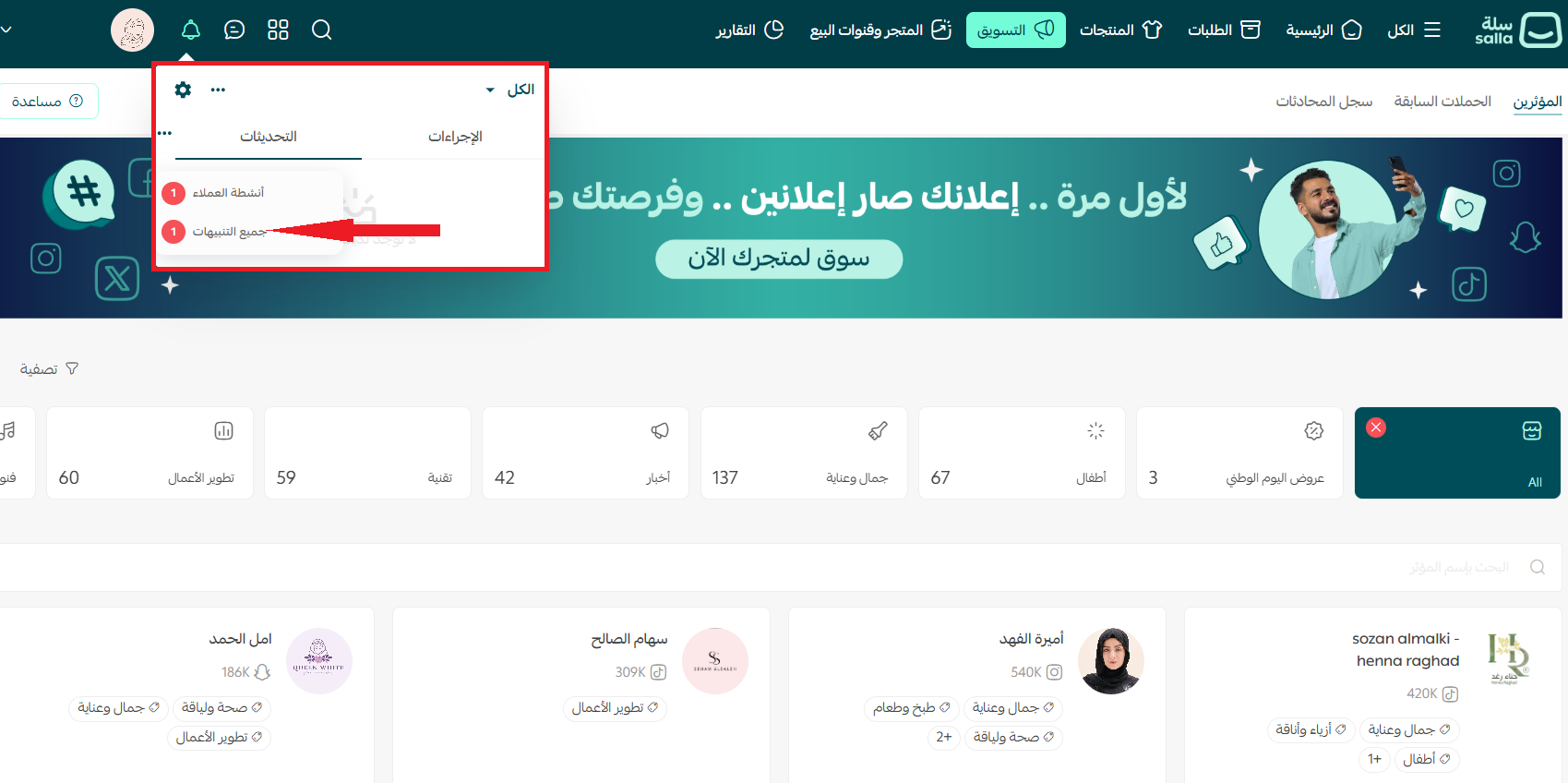Expand the chevron at top-left corner

[x=6, y=30]
